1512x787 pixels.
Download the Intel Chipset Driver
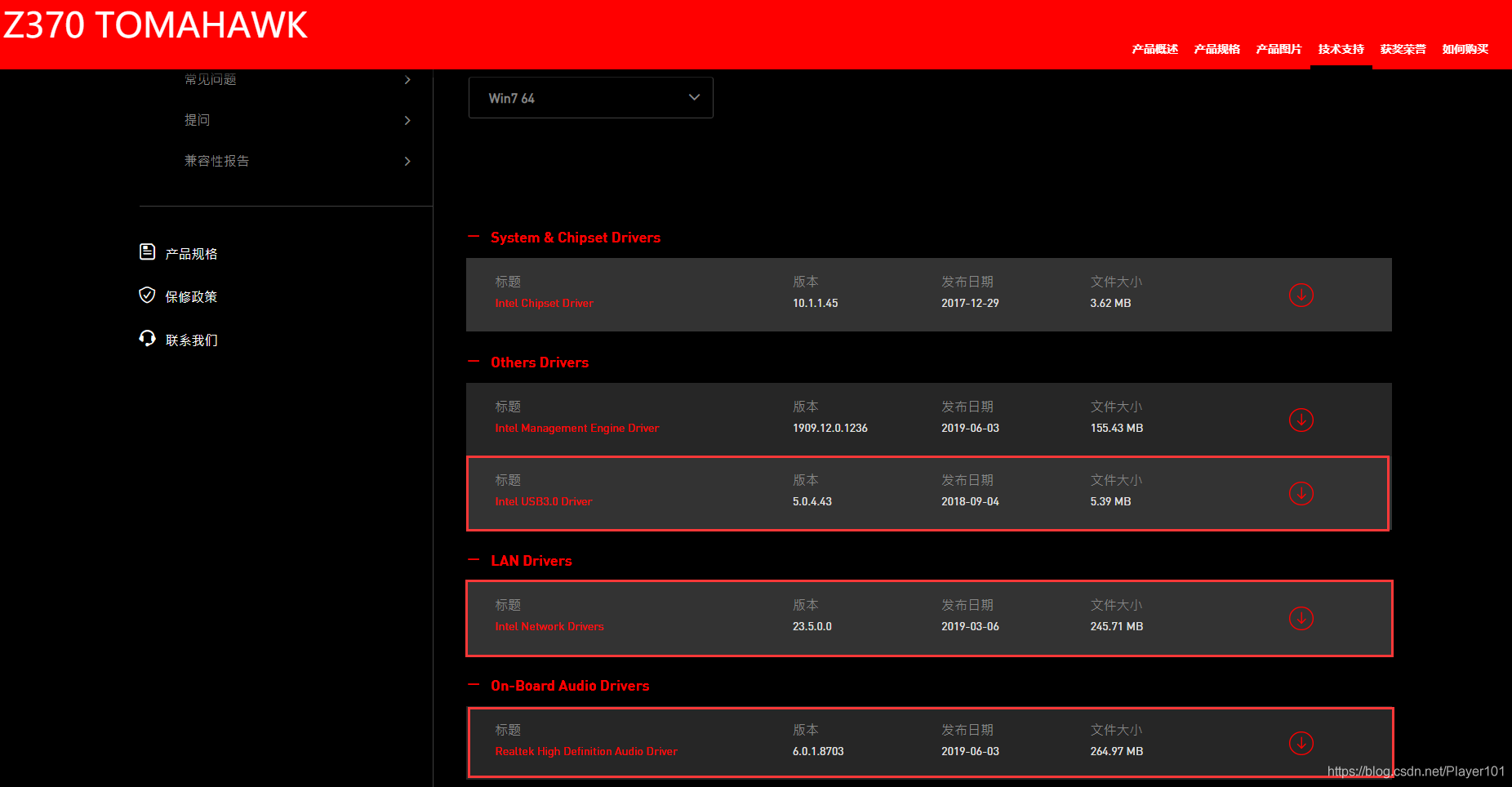[x=1301, y=295]
